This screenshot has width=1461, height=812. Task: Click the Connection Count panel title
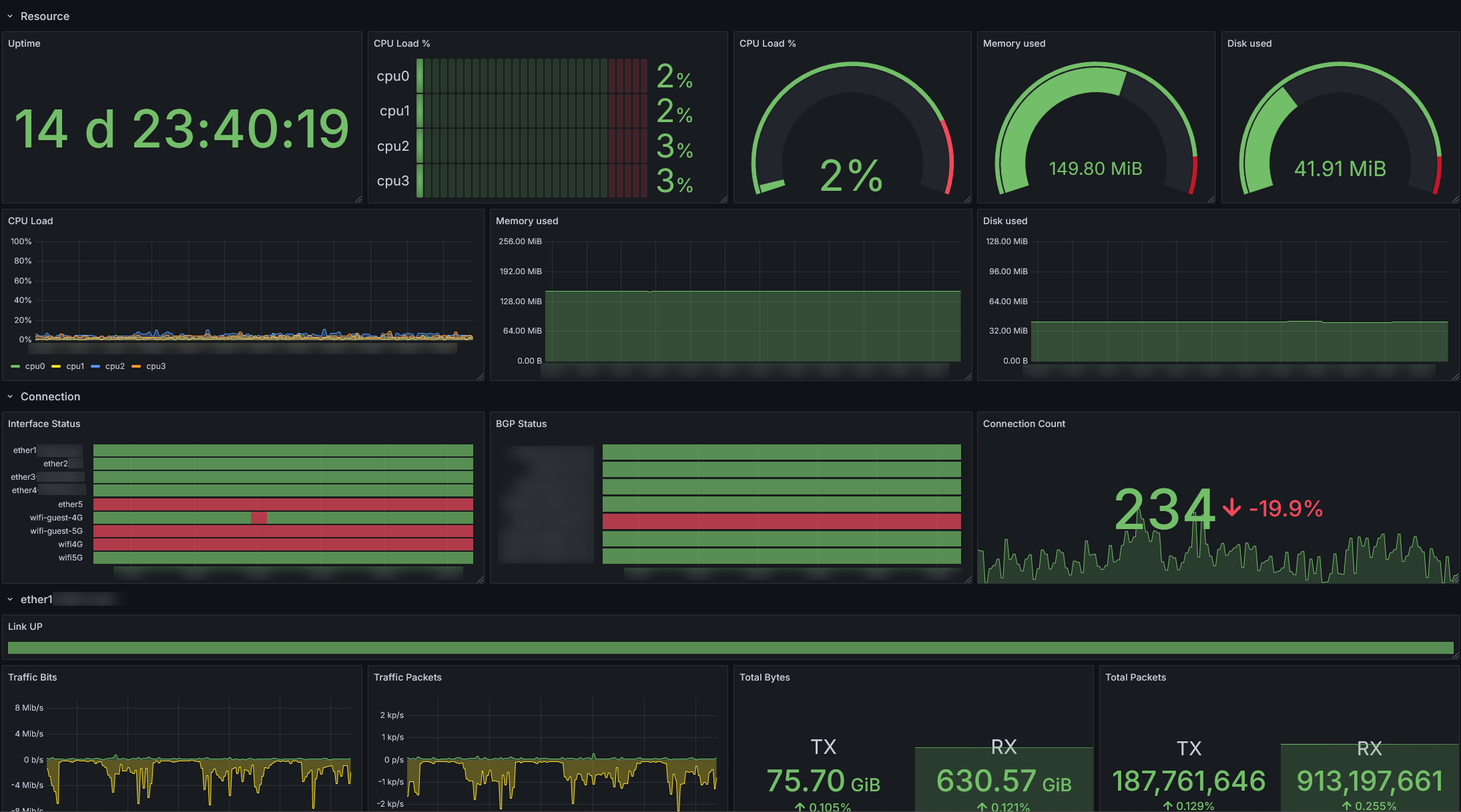(x=1024, y=424)
